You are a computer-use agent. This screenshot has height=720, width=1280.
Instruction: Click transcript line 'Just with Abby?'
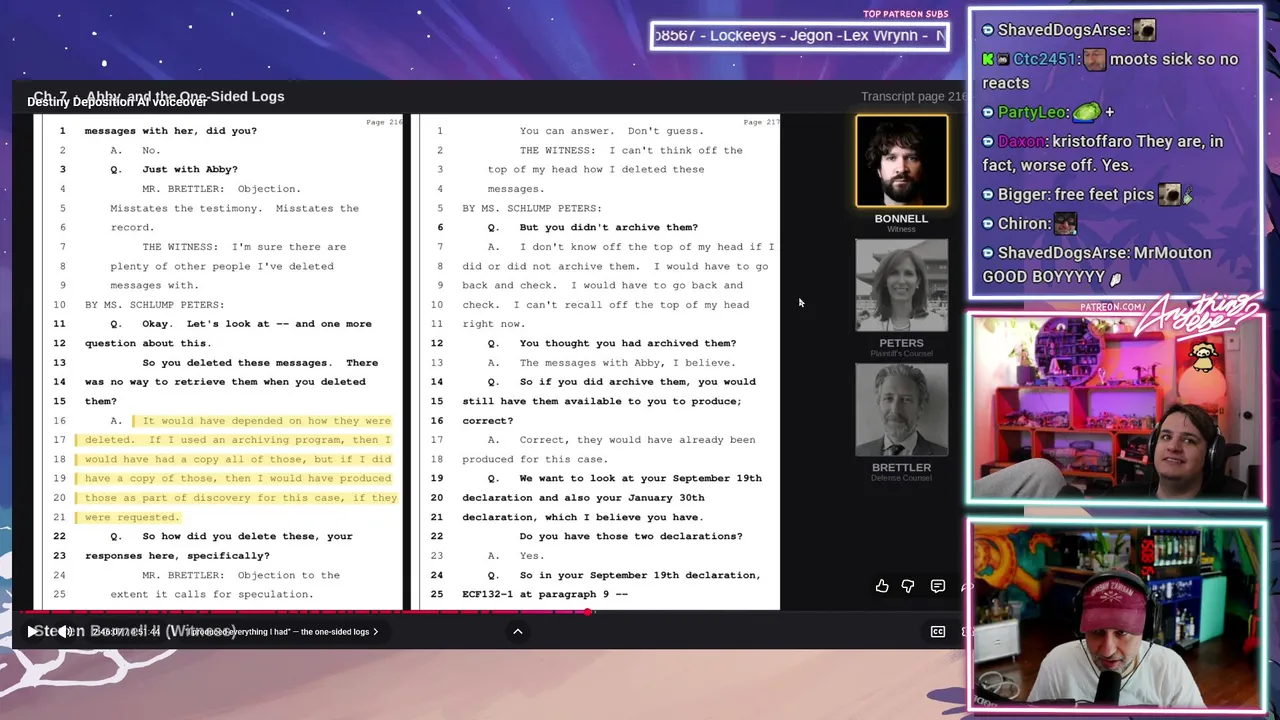point(189,169)
